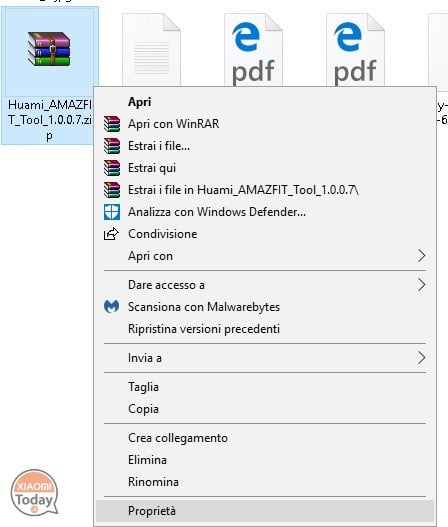448x527 pixels.
Task: Click WinRAR icon beside Apri con WinRAR
Action: click(x=112, y=124)
